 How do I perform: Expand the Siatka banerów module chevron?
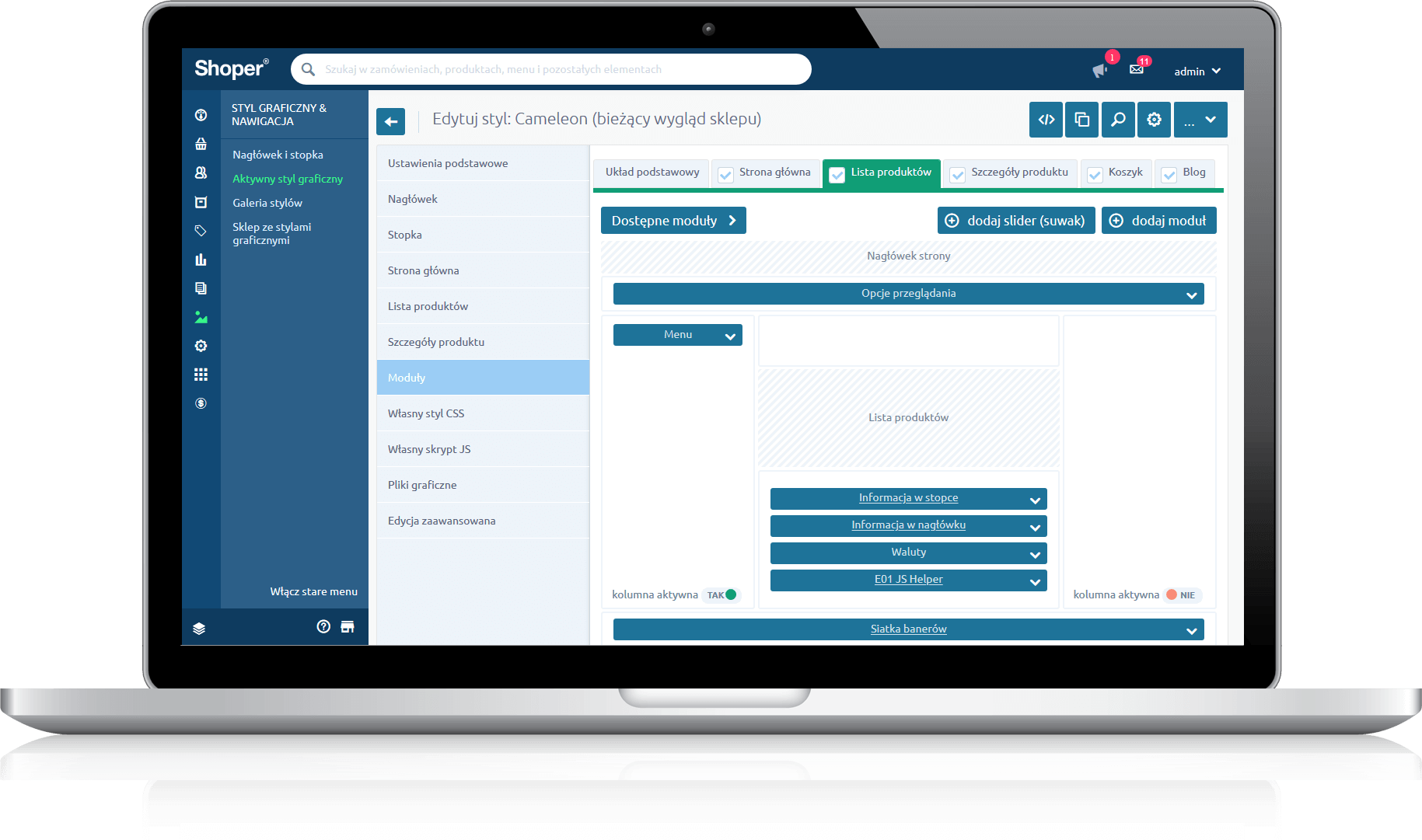1191,631
